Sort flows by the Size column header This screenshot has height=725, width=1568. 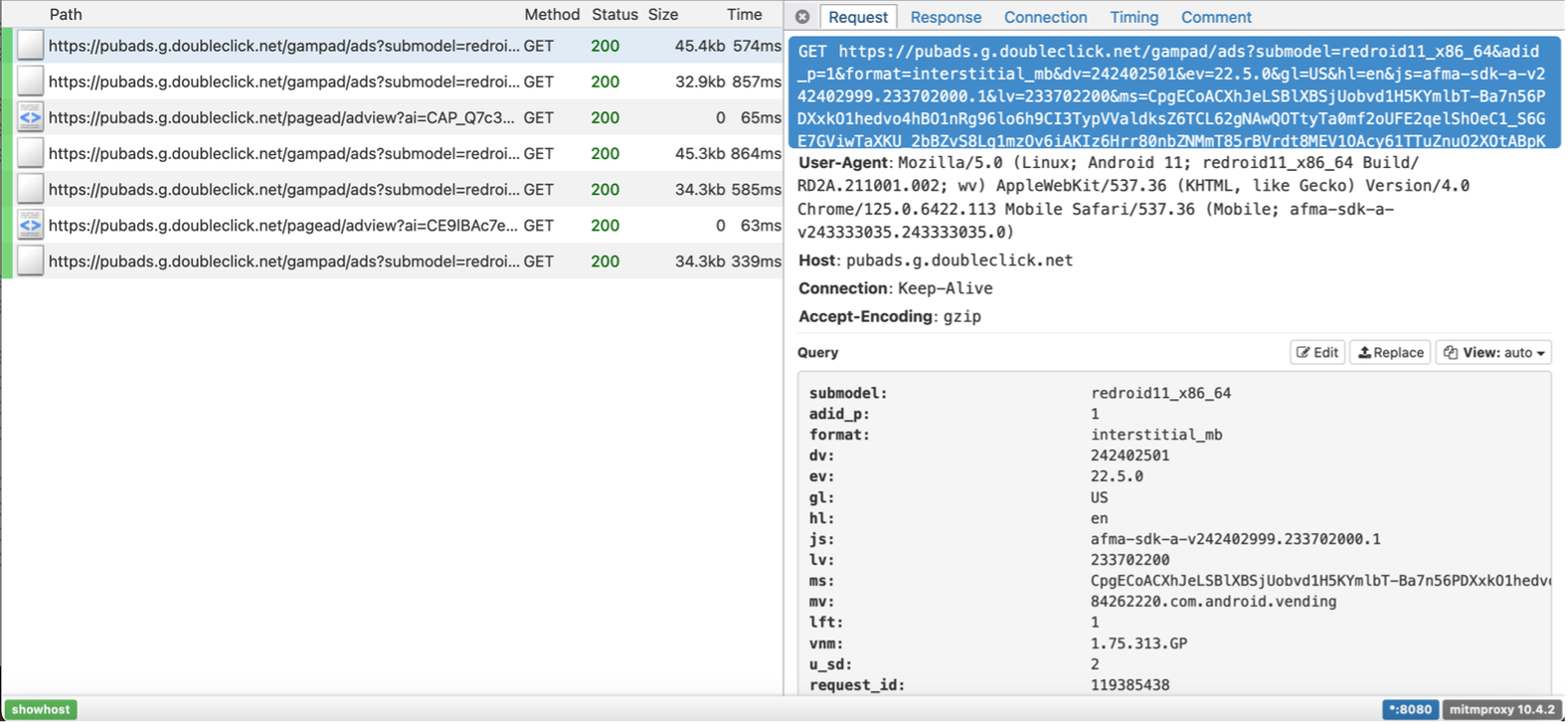[x=662, y=15]
